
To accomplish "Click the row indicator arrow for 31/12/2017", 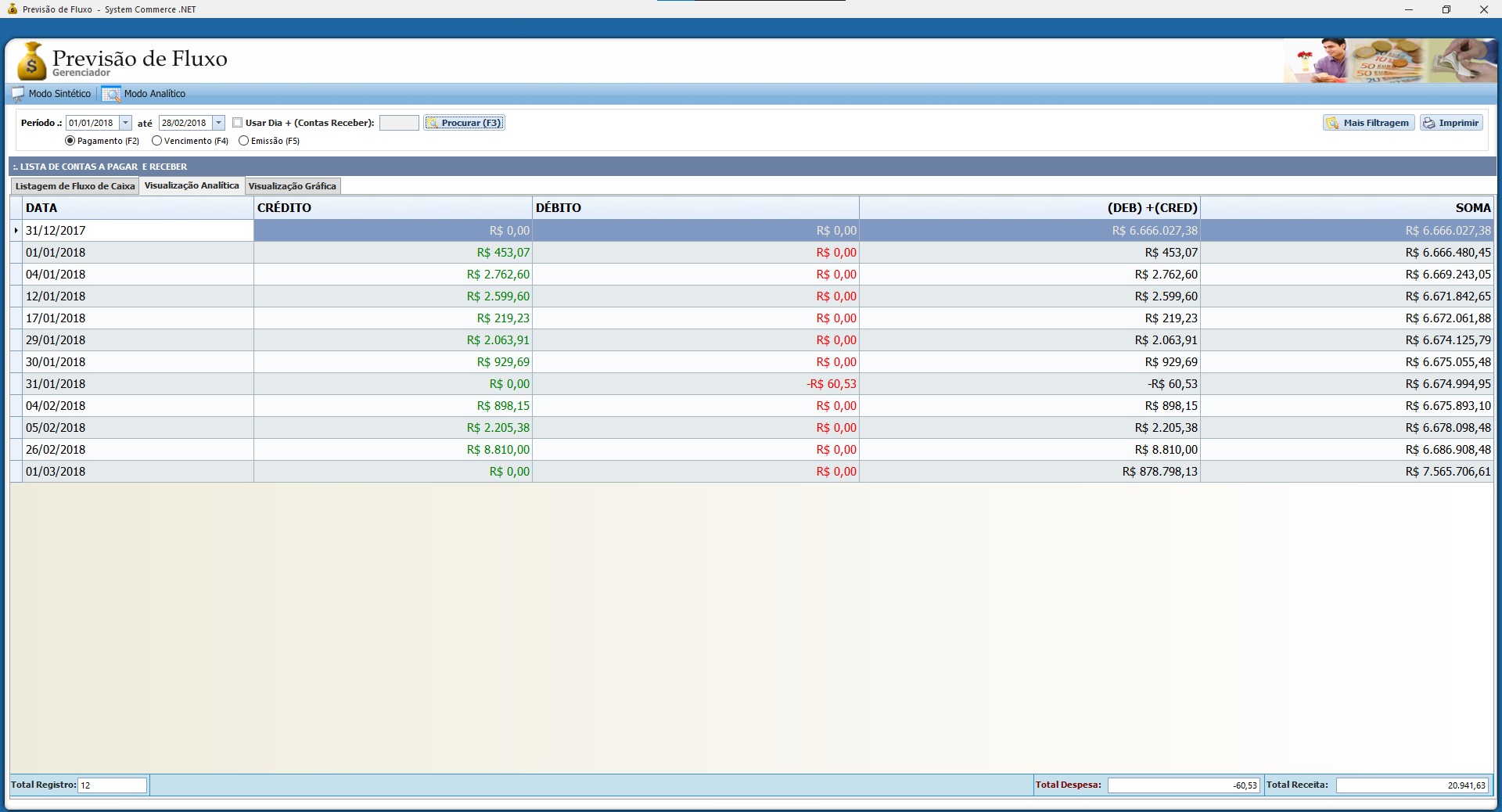I will pyautogui.click(x=16, y=231).
